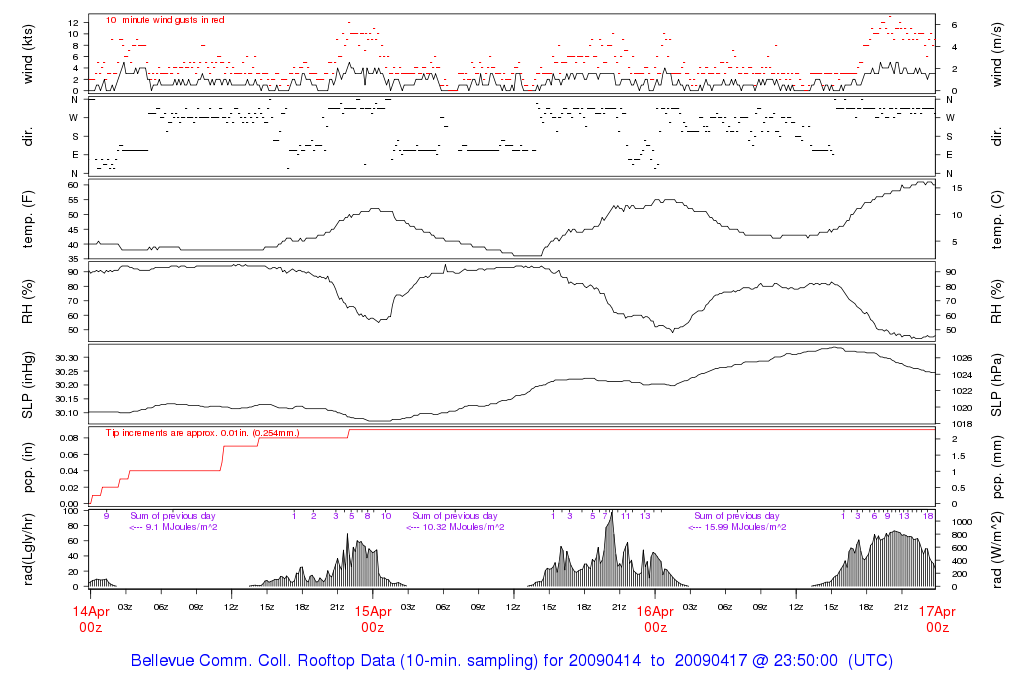Click the "wind (kts)" axis label
The height and width of the screenshot is (700, 1024).
[27, 55]
